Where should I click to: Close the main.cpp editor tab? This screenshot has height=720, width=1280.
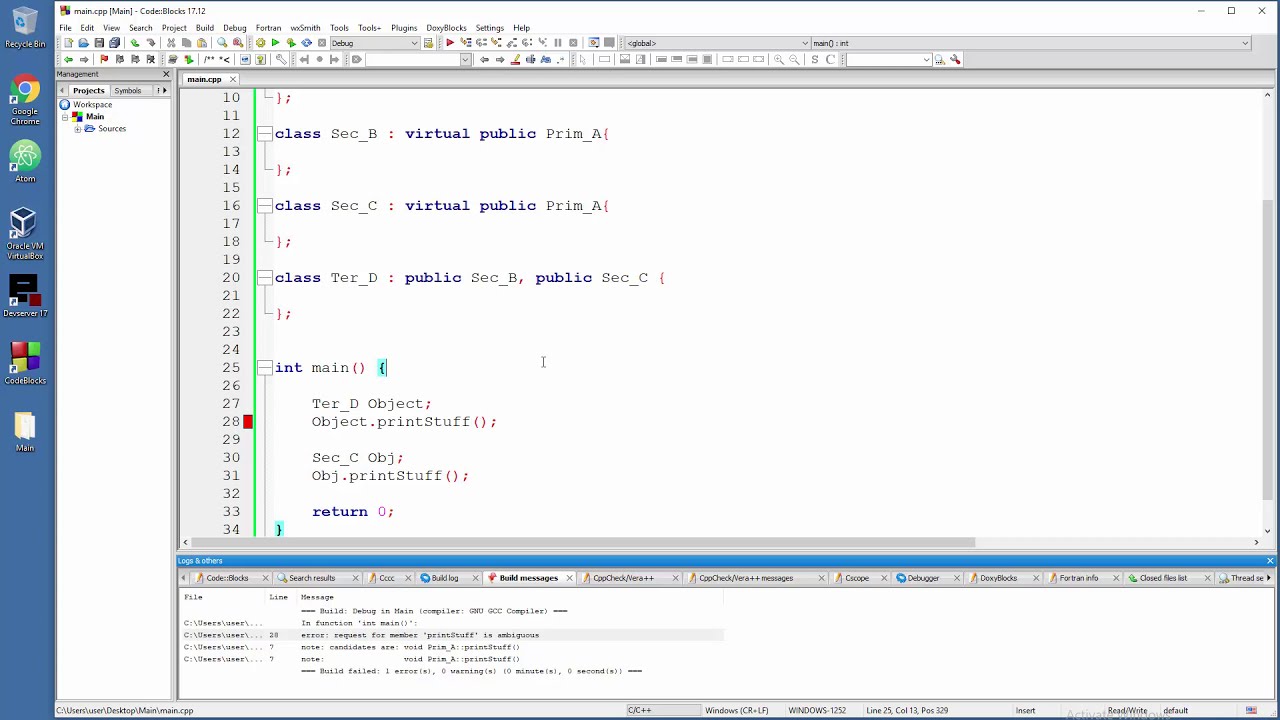pos(233,79)
